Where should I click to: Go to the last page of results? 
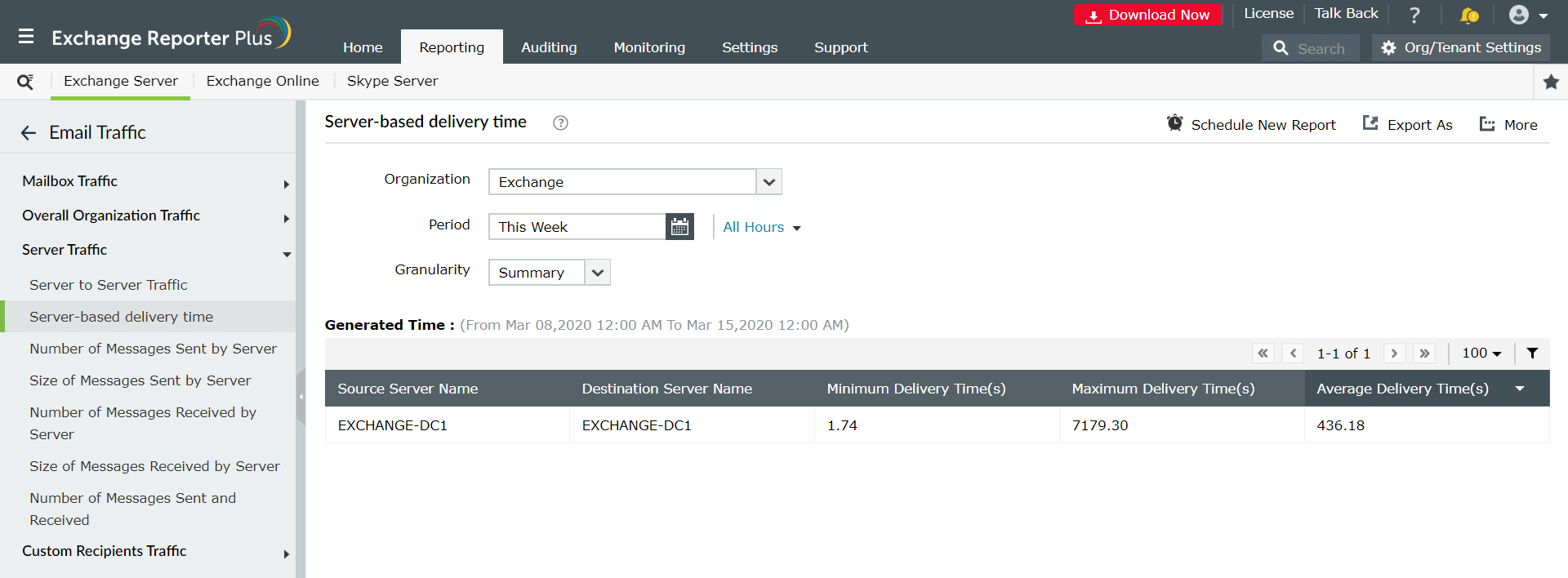pos(1424,353)
